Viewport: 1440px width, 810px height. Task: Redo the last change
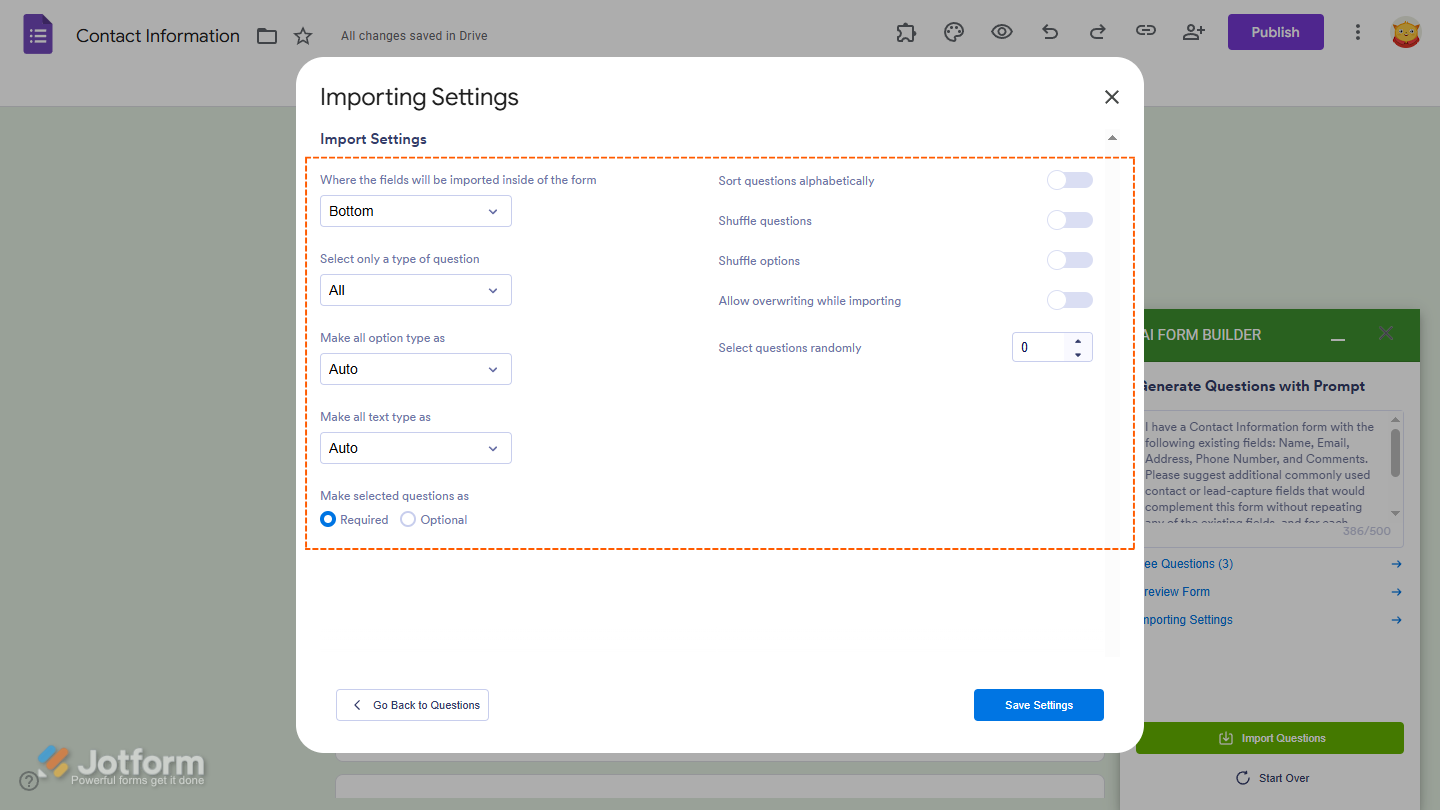1097,32
